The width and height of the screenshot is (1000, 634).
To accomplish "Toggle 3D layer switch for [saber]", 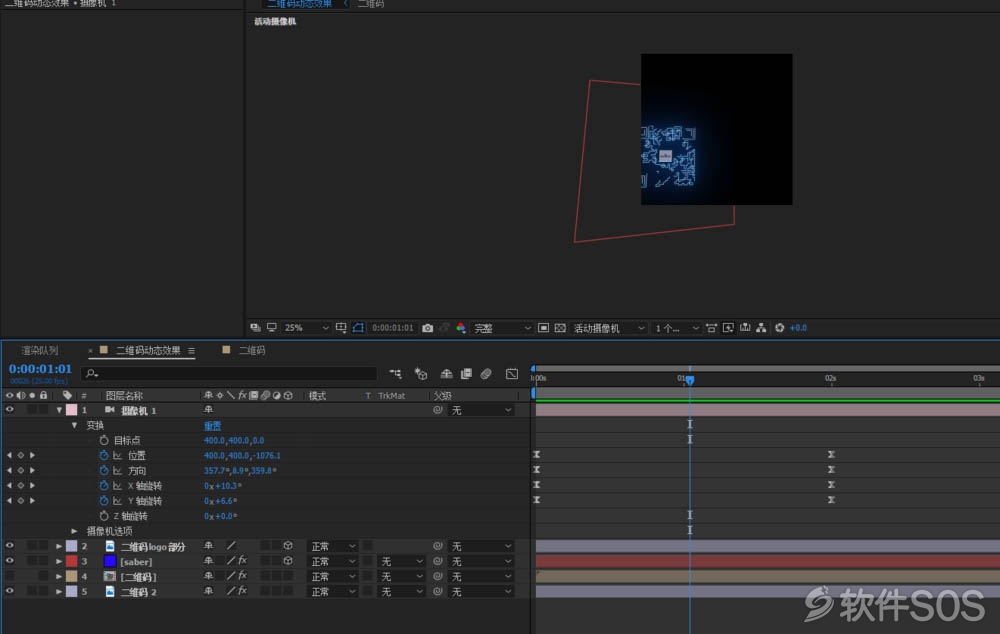I will [x=288, y=561].
